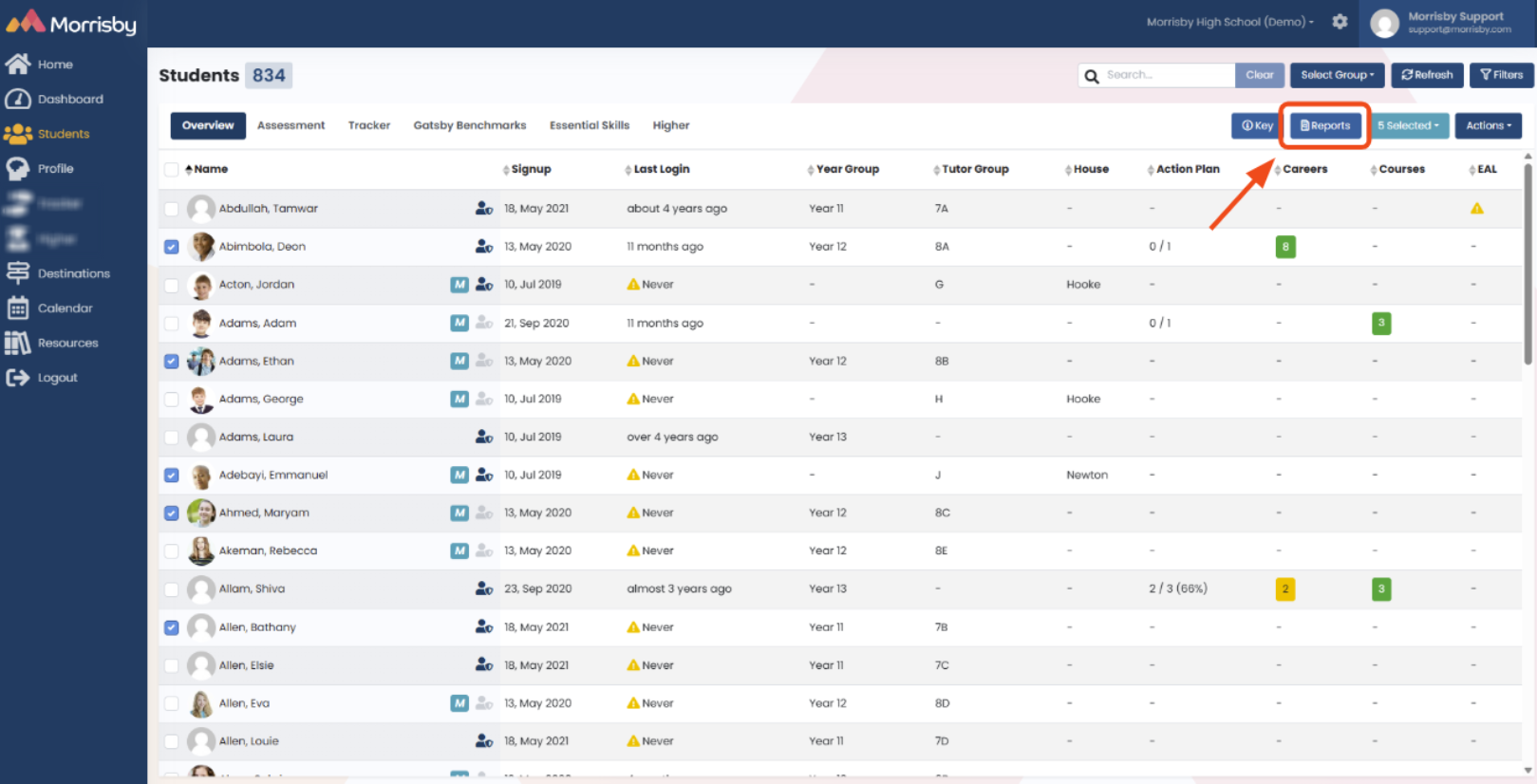Open the Select Group dropdown
This screenshot has height=784, width=1537.
pyautogui.click(x=1337, y=75)
